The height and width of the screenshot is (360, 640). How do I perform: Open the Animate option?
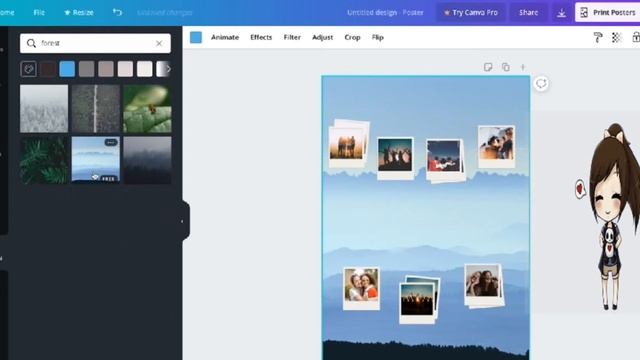tap(225, 38)
